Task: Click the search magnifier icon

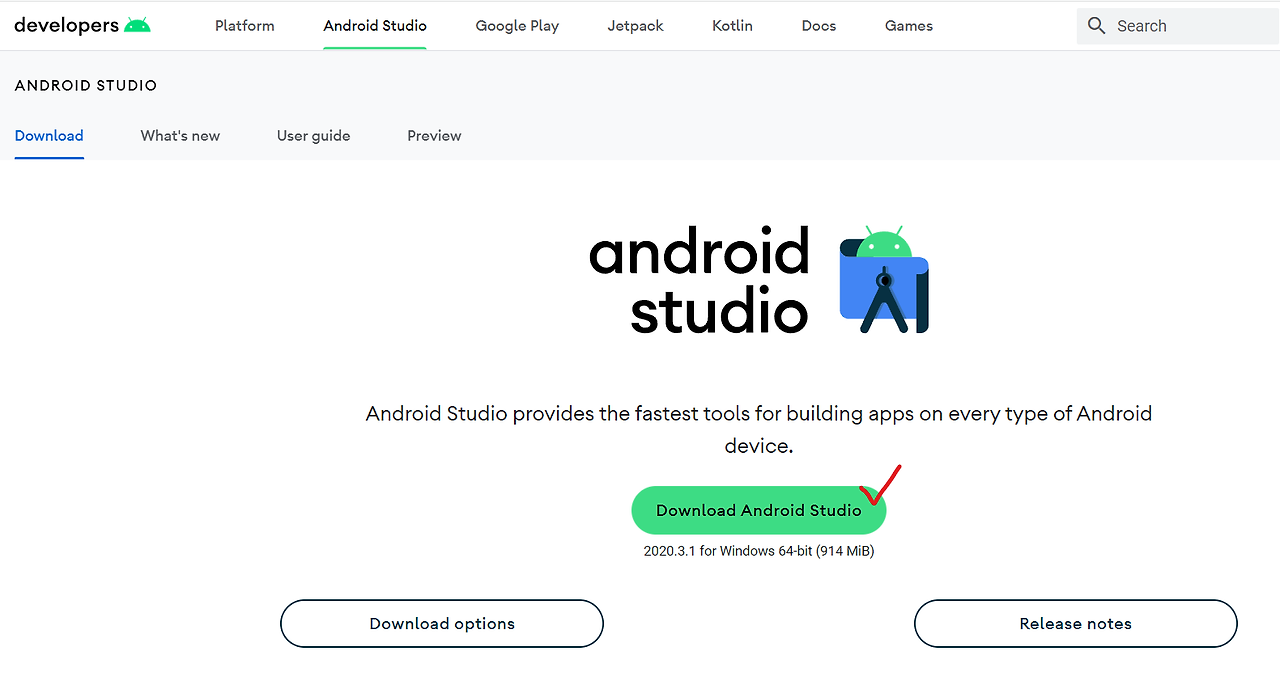Action: coord(1097,26)
